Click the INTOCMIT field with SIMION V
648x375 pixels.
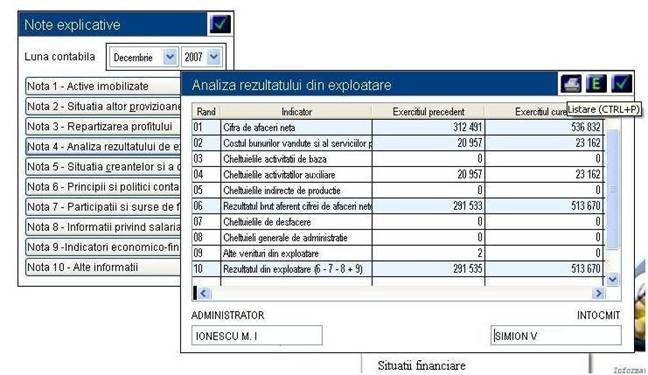[x=556, y=335]
